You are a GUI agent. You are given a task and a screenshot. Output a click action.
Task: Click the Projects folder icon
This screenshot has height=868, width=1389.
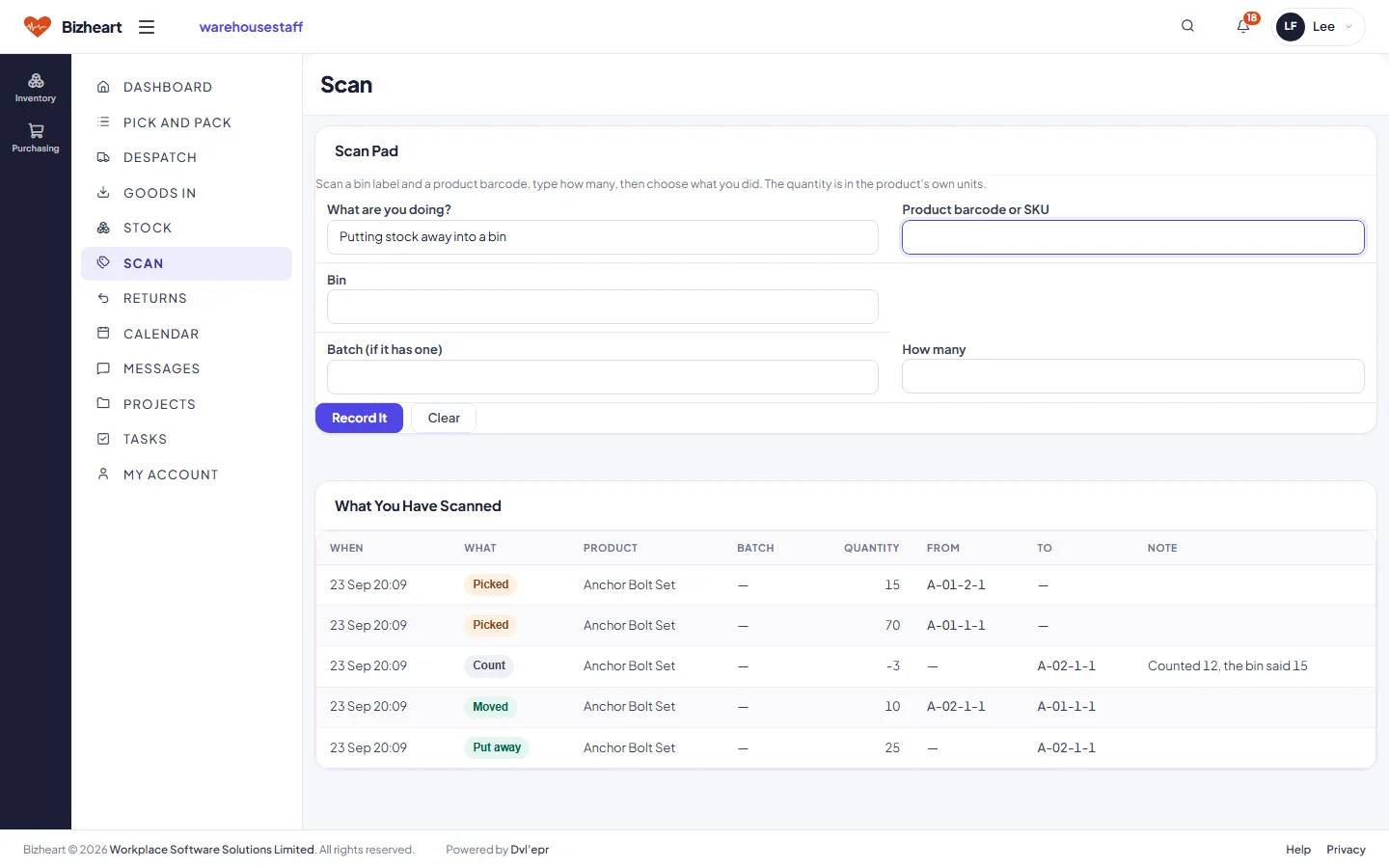(103, 404)
